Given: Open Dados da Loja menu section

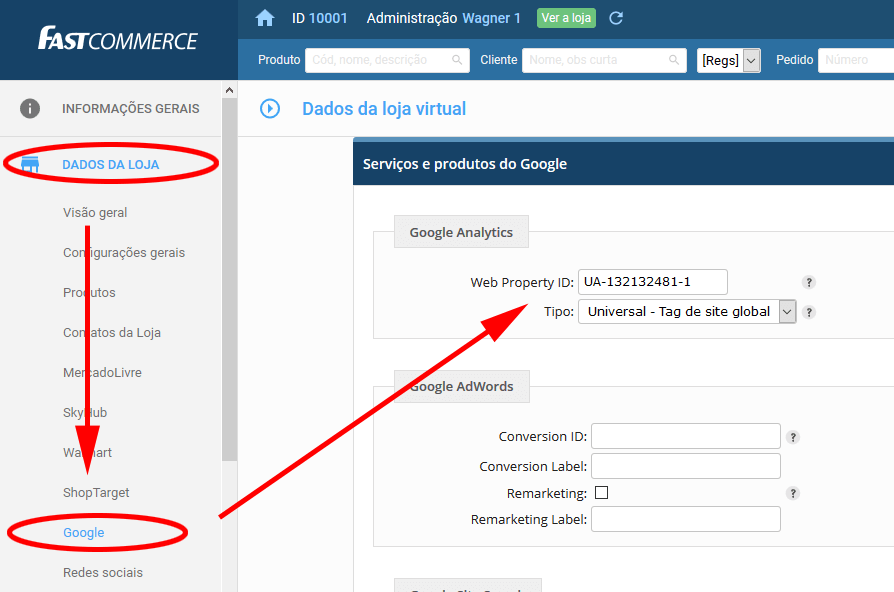Looking at the screenshot, I should [111, 164].
